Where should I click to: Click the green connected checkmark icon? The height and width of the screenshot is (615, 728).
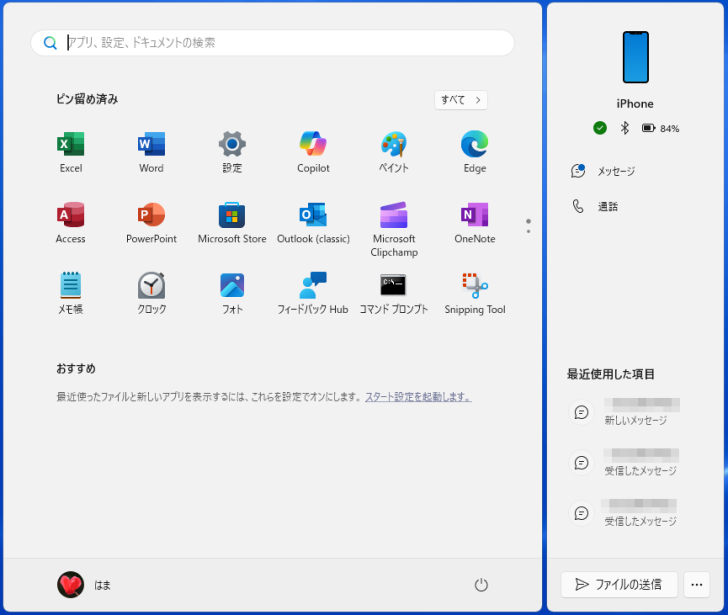[600, 128]
